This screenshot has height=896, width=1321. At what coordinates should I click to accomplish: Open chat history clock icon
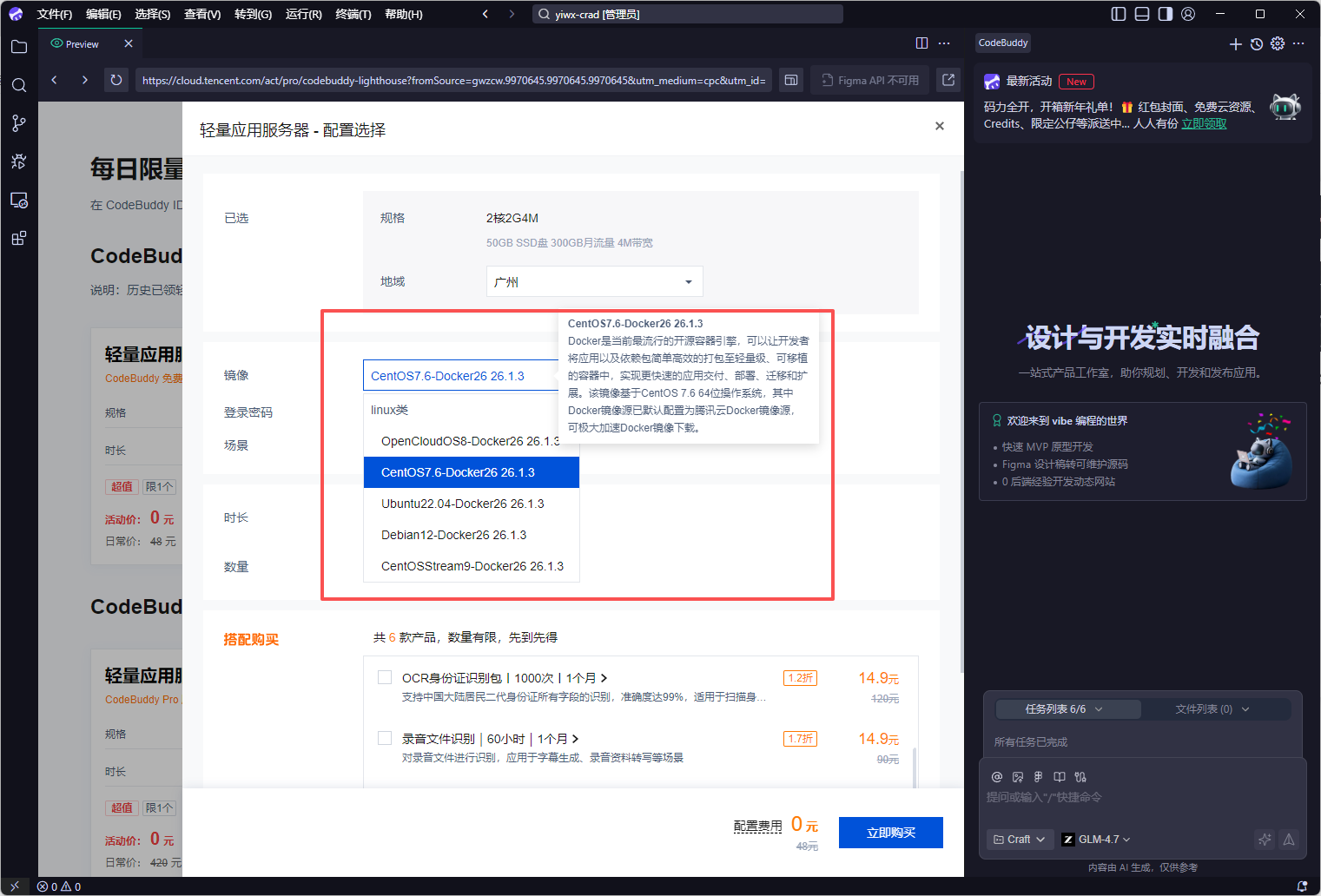(x=1257, y=43)
